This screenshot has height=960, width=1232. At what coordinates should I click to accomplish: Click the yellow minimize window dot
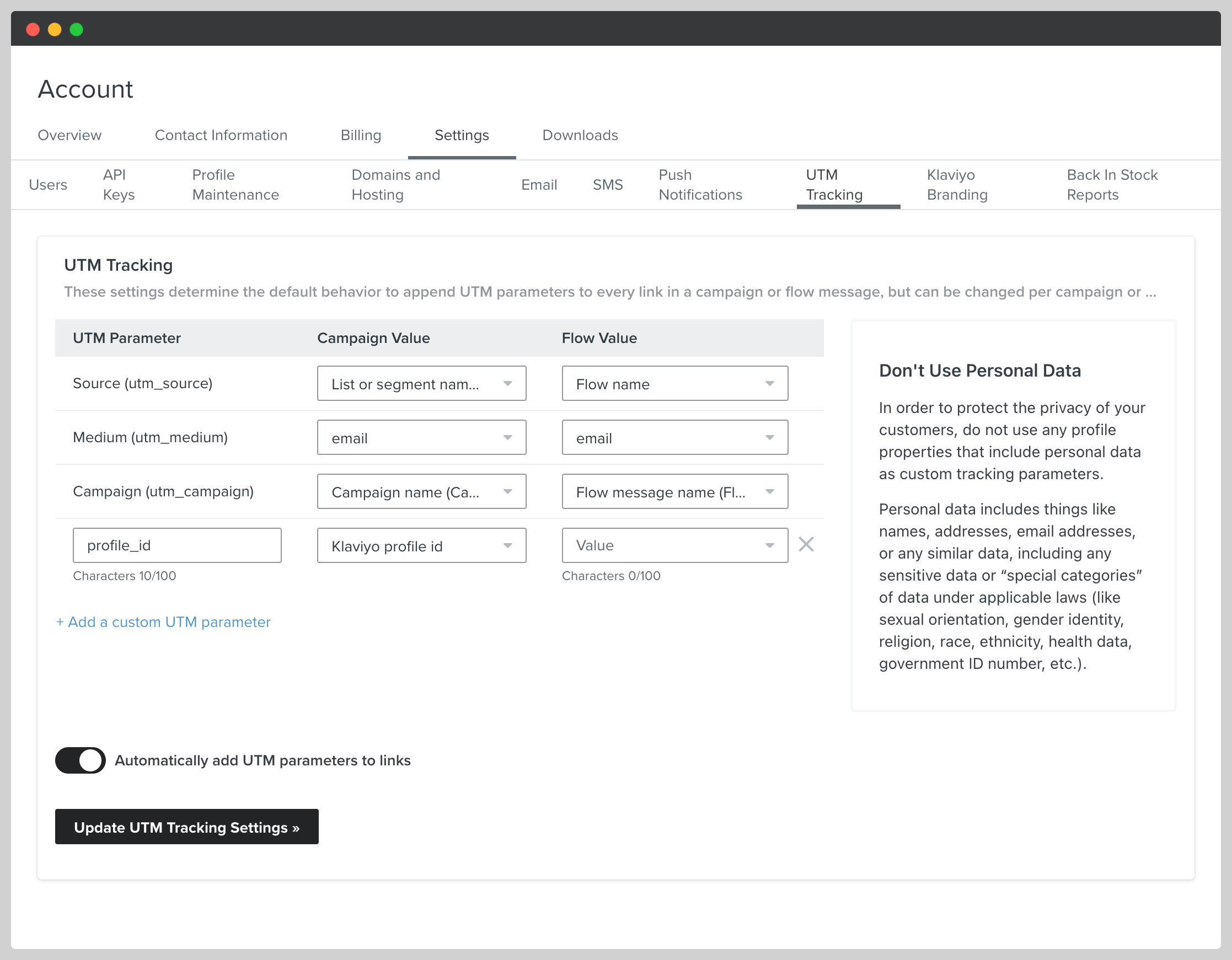click(55, 29)
